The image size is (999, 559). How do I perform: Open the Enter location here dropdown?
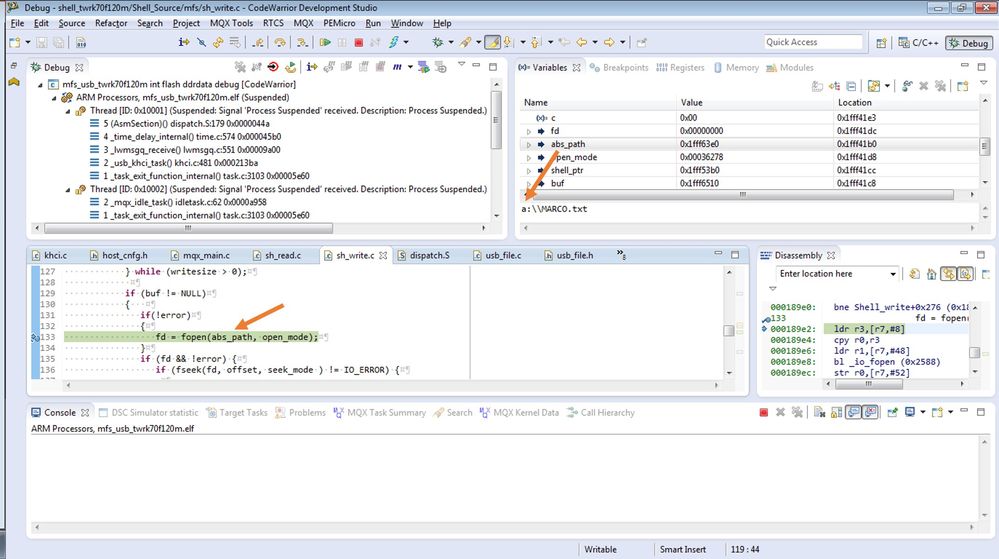893,274
